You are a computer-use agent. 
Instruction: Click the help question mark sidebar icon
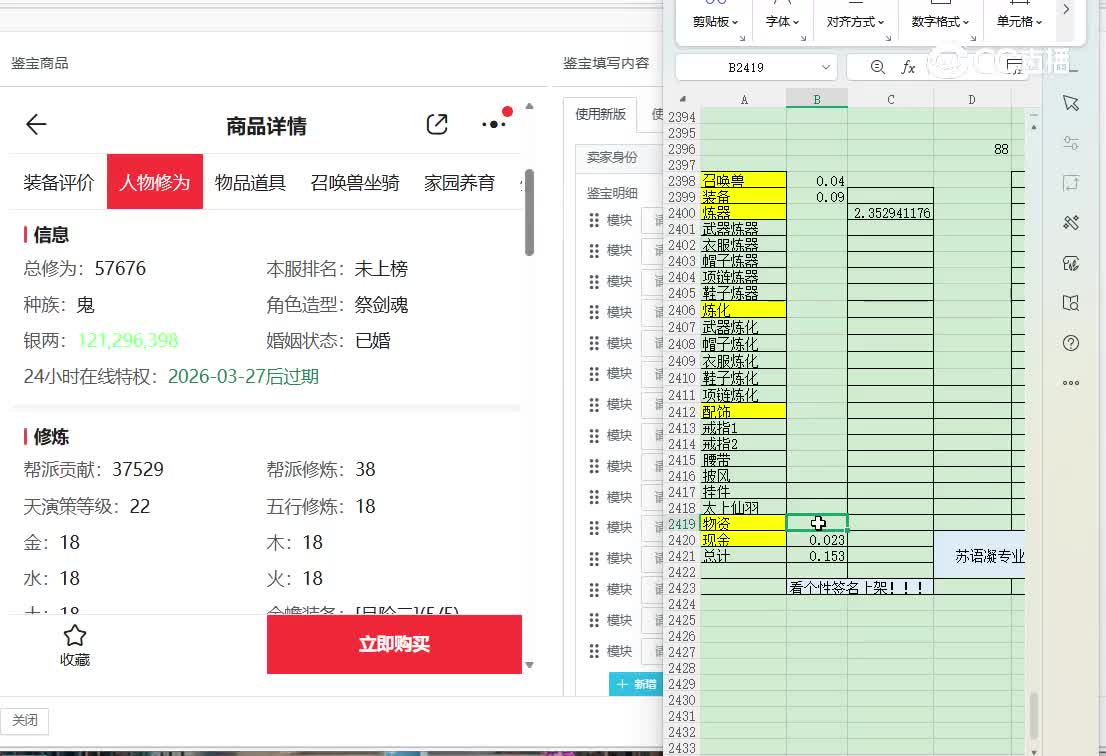[1071, 343]
